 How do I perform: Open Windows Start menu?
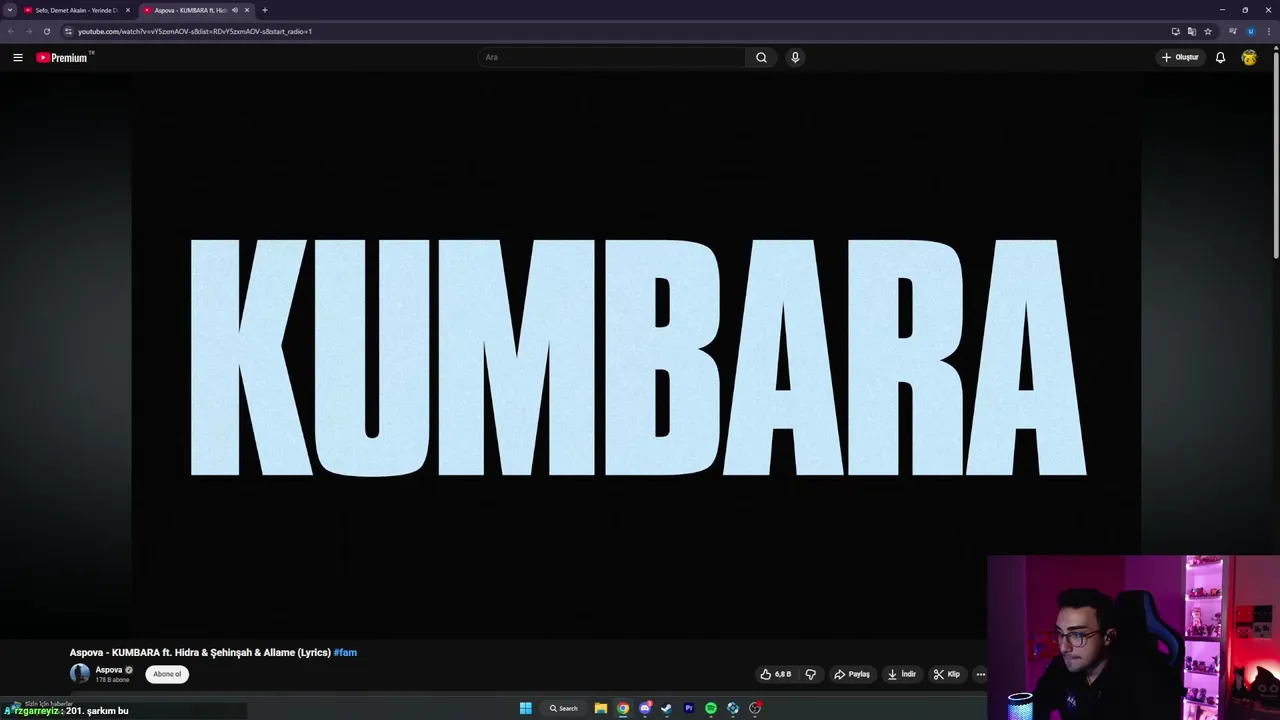(x=526, y=708)
